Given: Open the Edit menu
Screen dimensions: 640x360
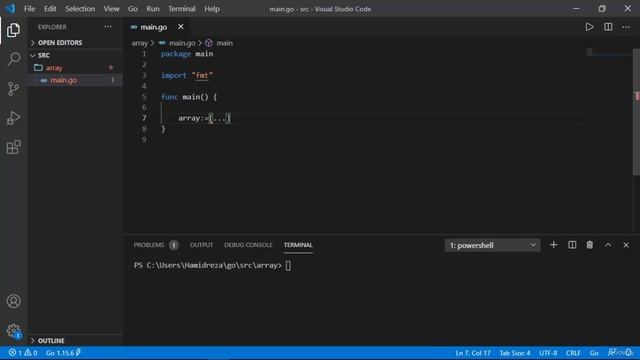Looking at the screenshot, I should 50,9.
